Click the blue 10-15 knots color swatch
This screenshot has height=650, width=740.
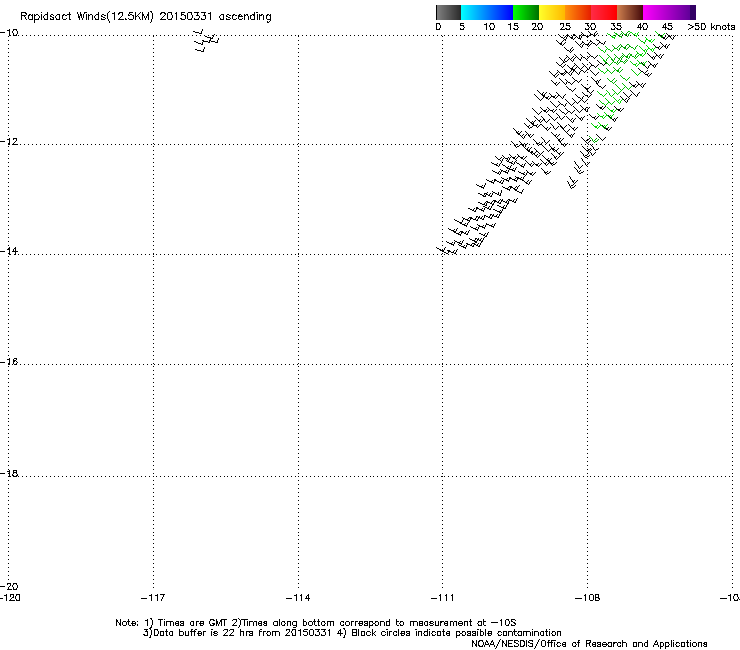pos(500,12)
